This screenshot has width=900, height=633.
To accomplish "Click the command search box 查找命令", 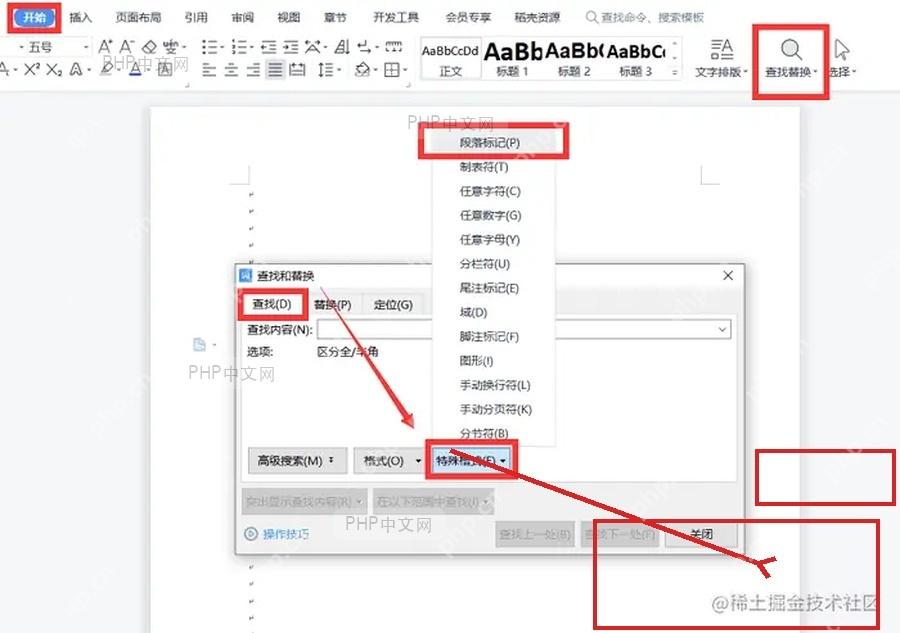I will [645, 17].
